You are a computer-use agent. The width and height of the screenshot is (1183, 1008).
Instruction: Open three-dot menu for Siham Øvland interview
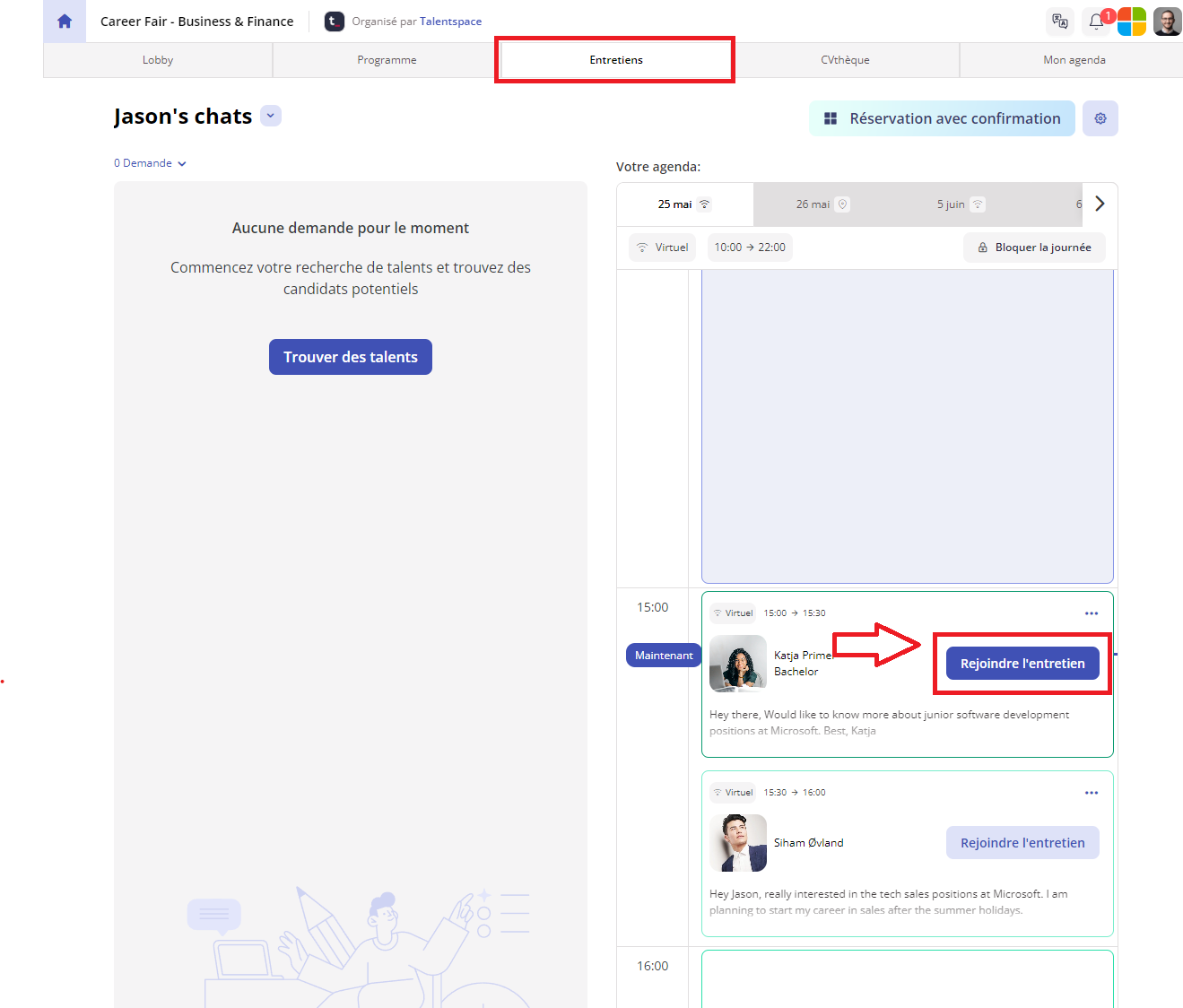point(1091,793)
